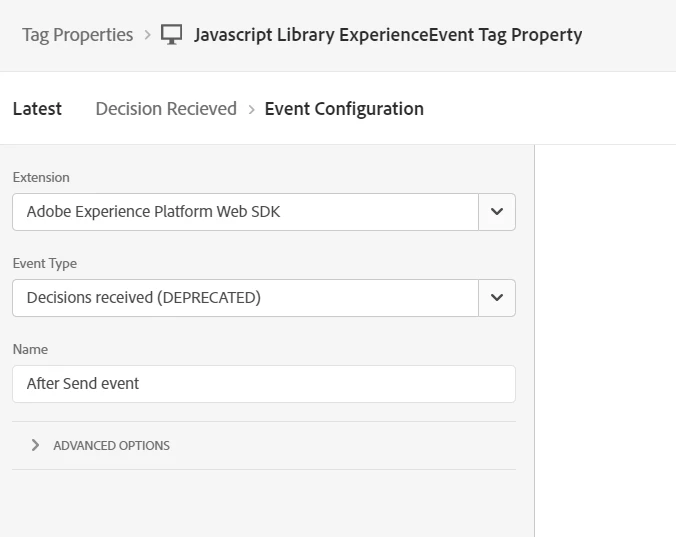Click the Extension dropdown arrow button
This screenshot has height=537, width=676.
497,212
